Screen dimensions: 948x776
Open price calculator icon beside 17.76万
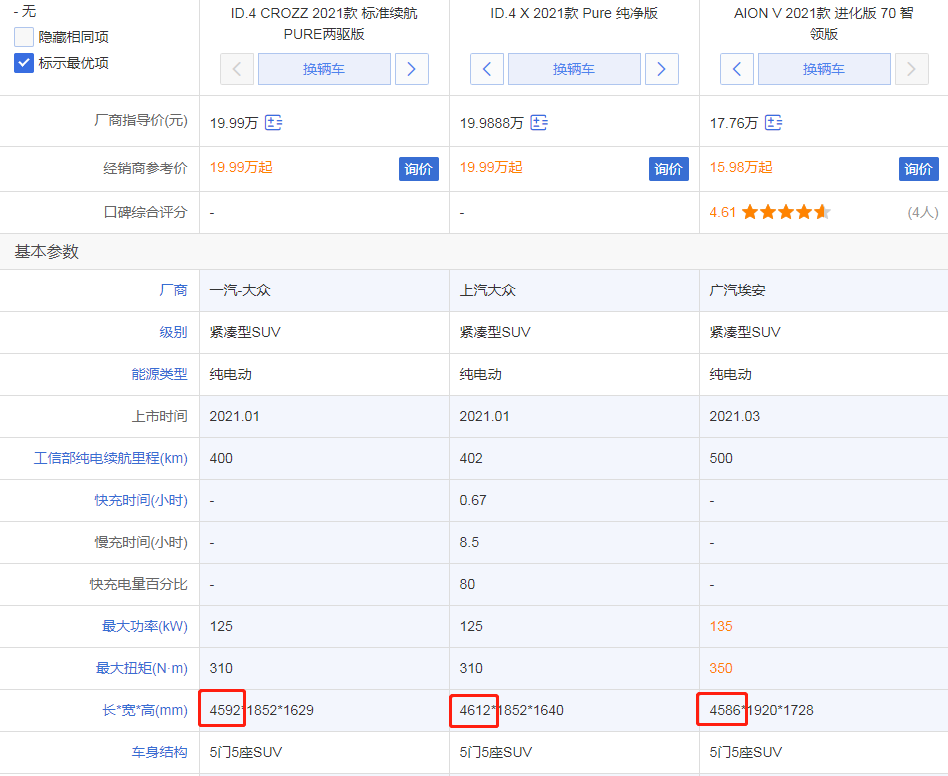(x=773, y=123)
